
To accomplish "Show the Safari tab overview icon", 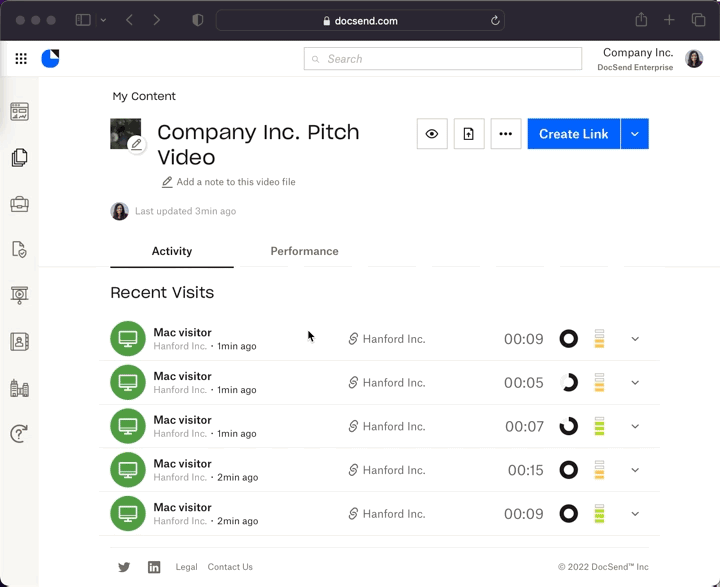I will [x=698, y=20].
